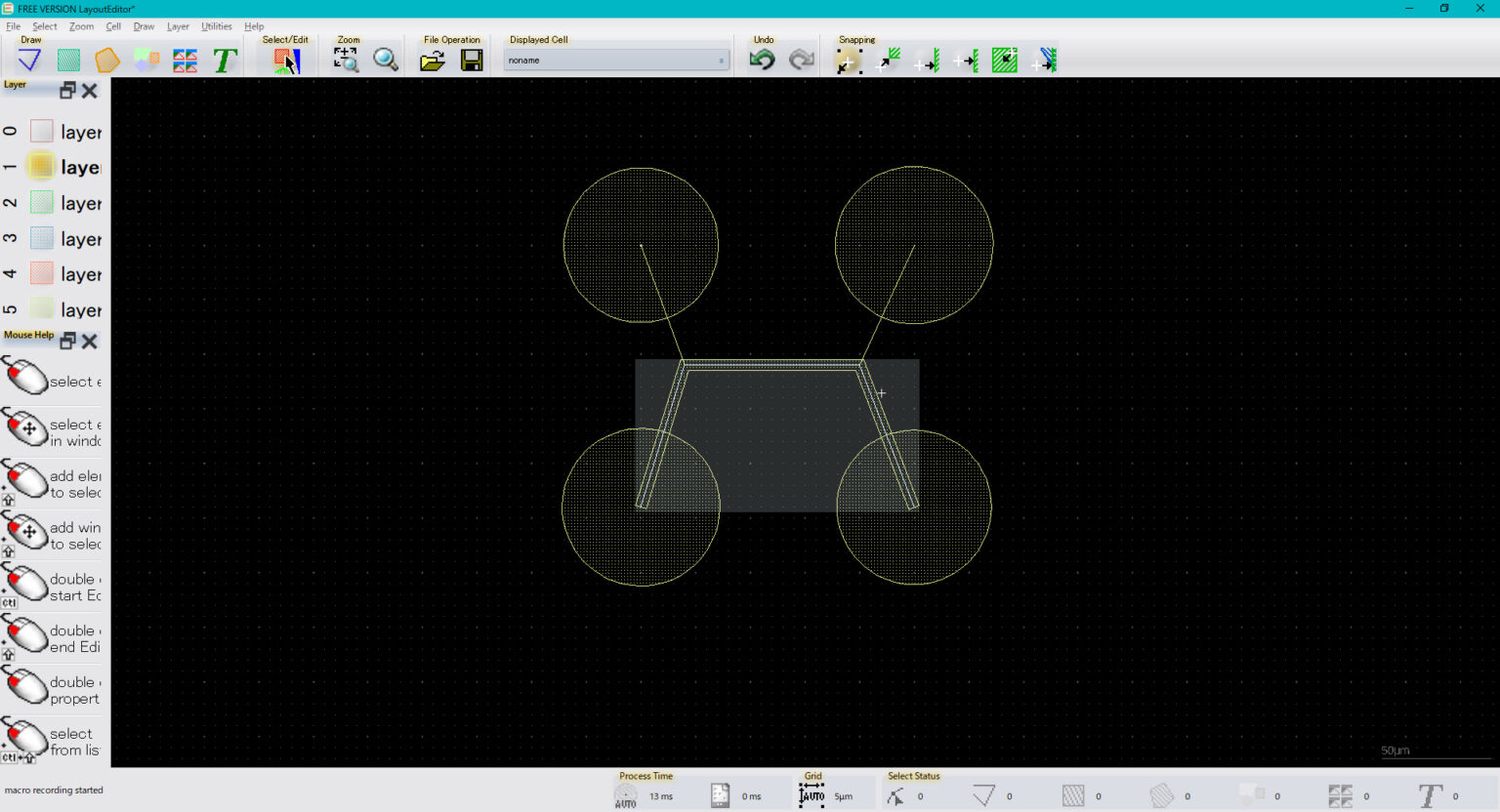This screenshot has width=1500, height=812.
Task: Click the magnifier zoom icon
Action: [386, 61]
